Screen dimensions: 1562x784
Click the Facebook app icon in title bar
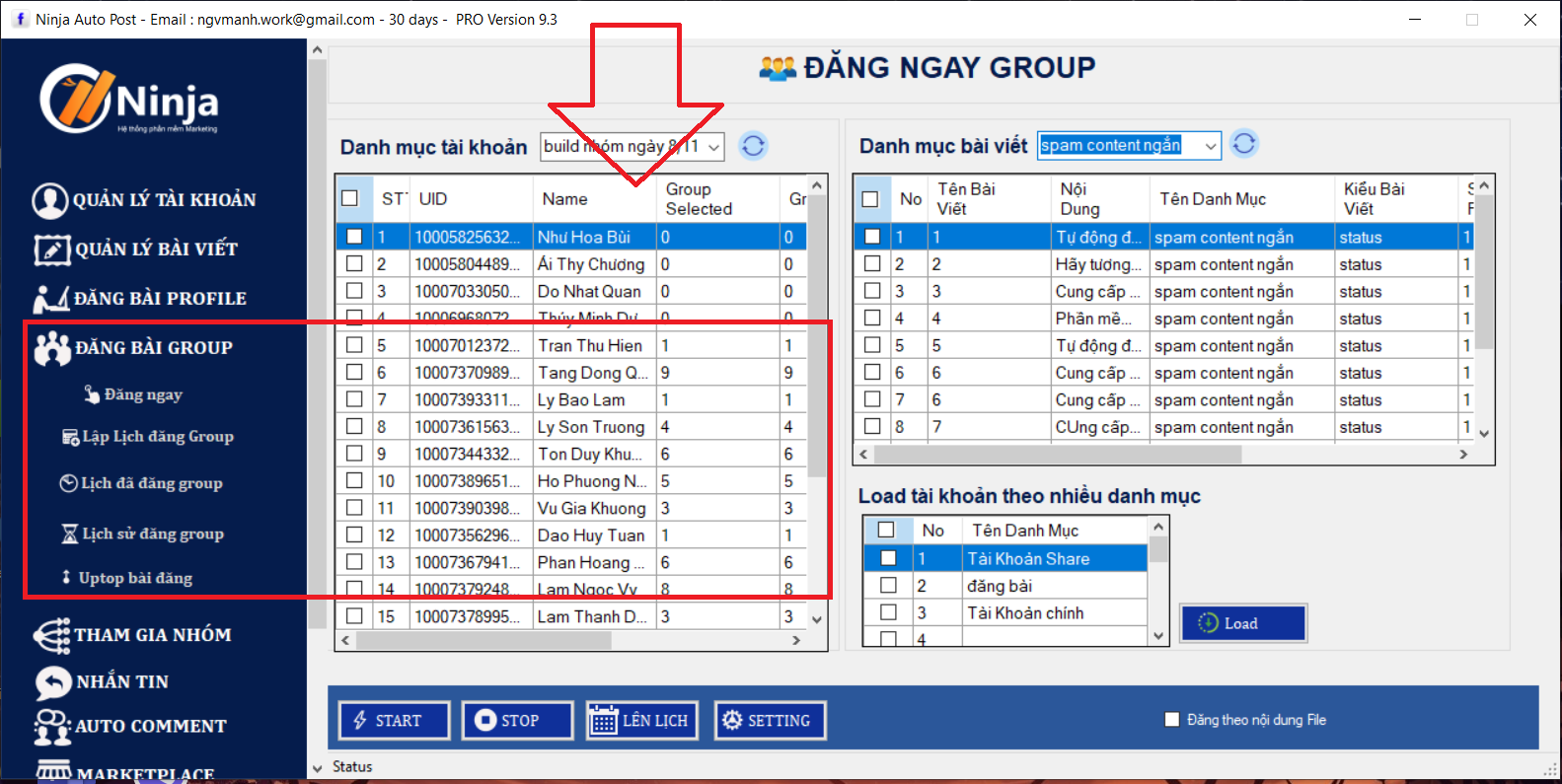[20, 19]
